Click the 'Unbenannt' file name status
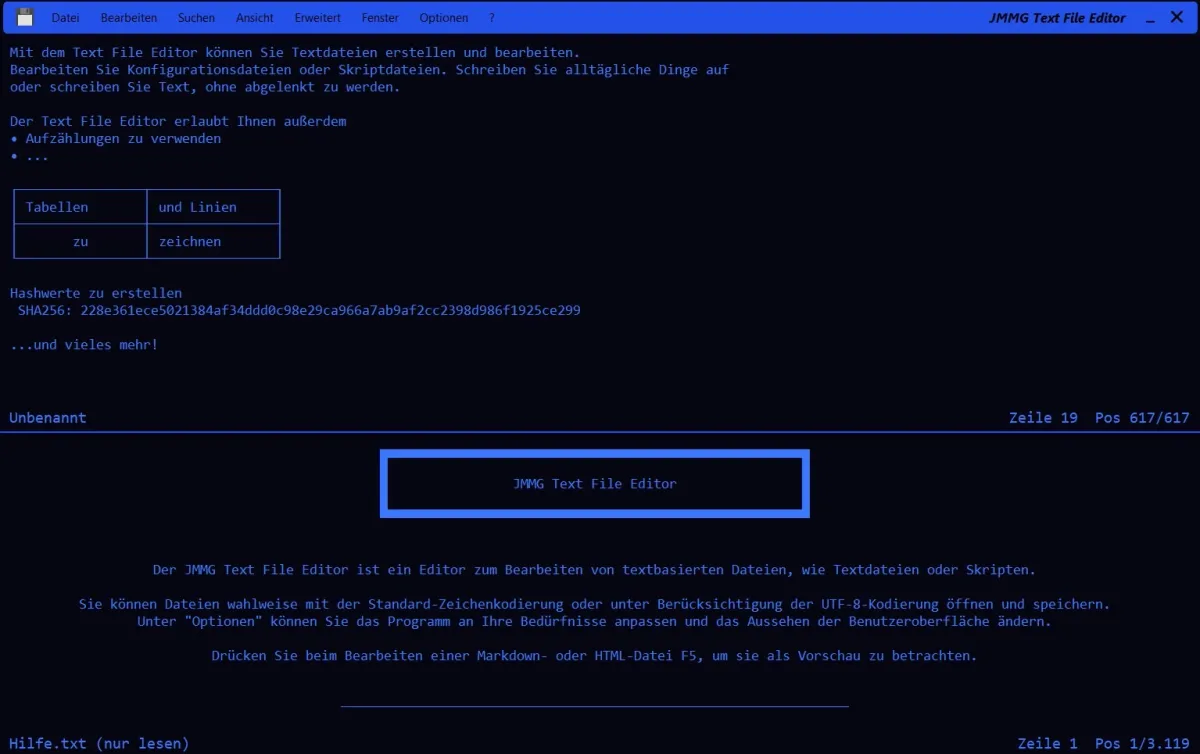 point(48,418)
